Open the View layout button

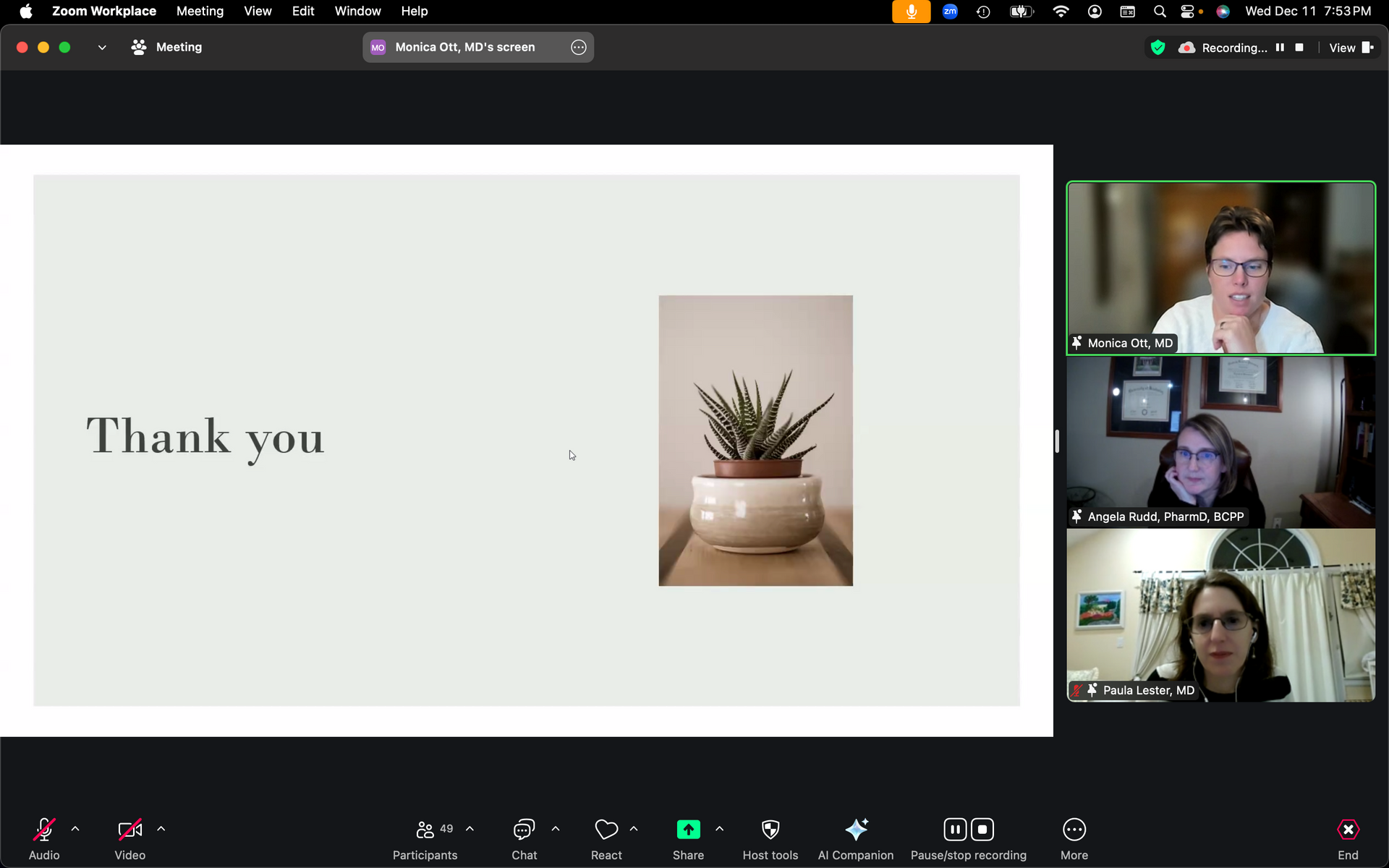[x=1351, y=48]
